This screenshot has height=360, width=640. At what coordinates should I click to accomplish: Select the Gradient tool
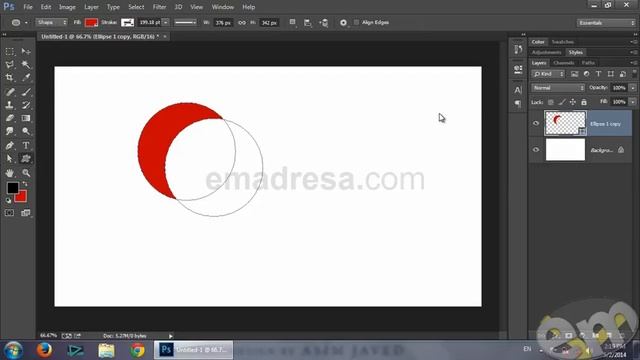[x=26, y=118]
